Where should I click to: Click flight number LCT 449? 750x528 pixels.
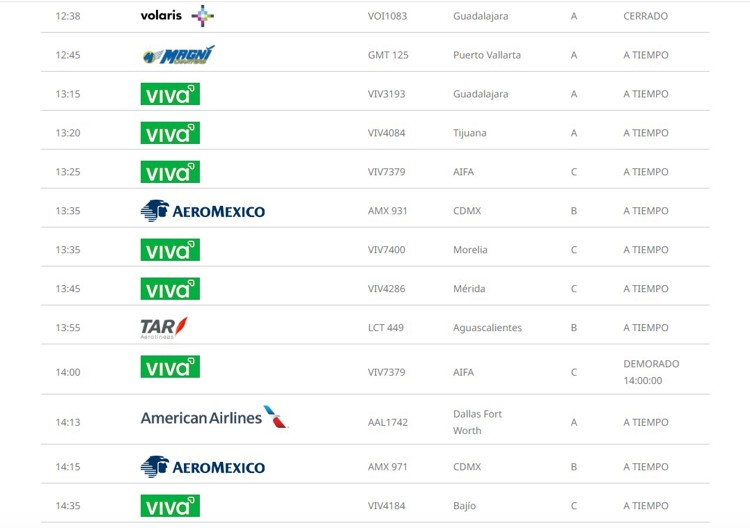click(386, 328)
